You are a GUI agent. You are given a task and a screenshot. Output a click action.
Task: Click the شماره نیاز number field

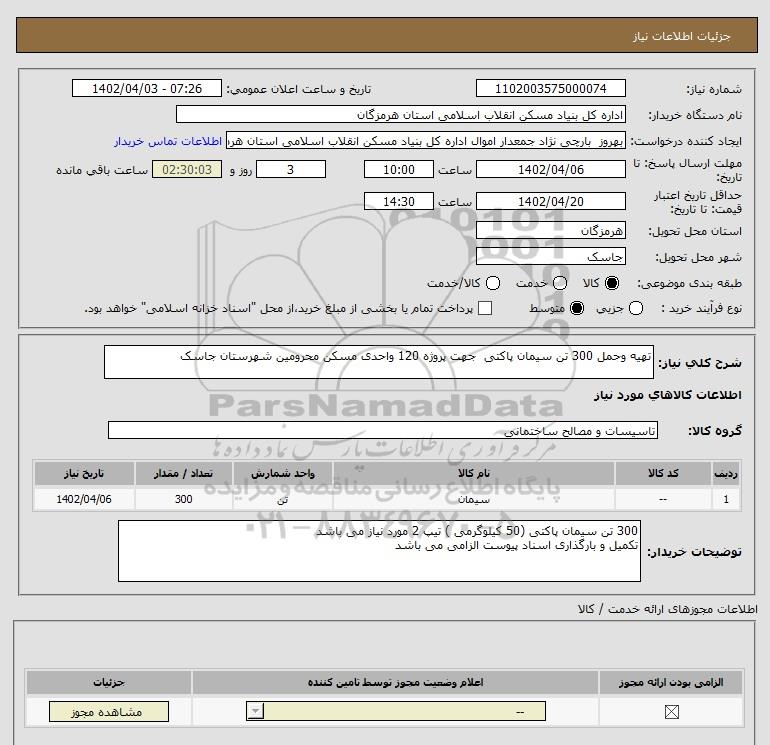coord(550,88)
